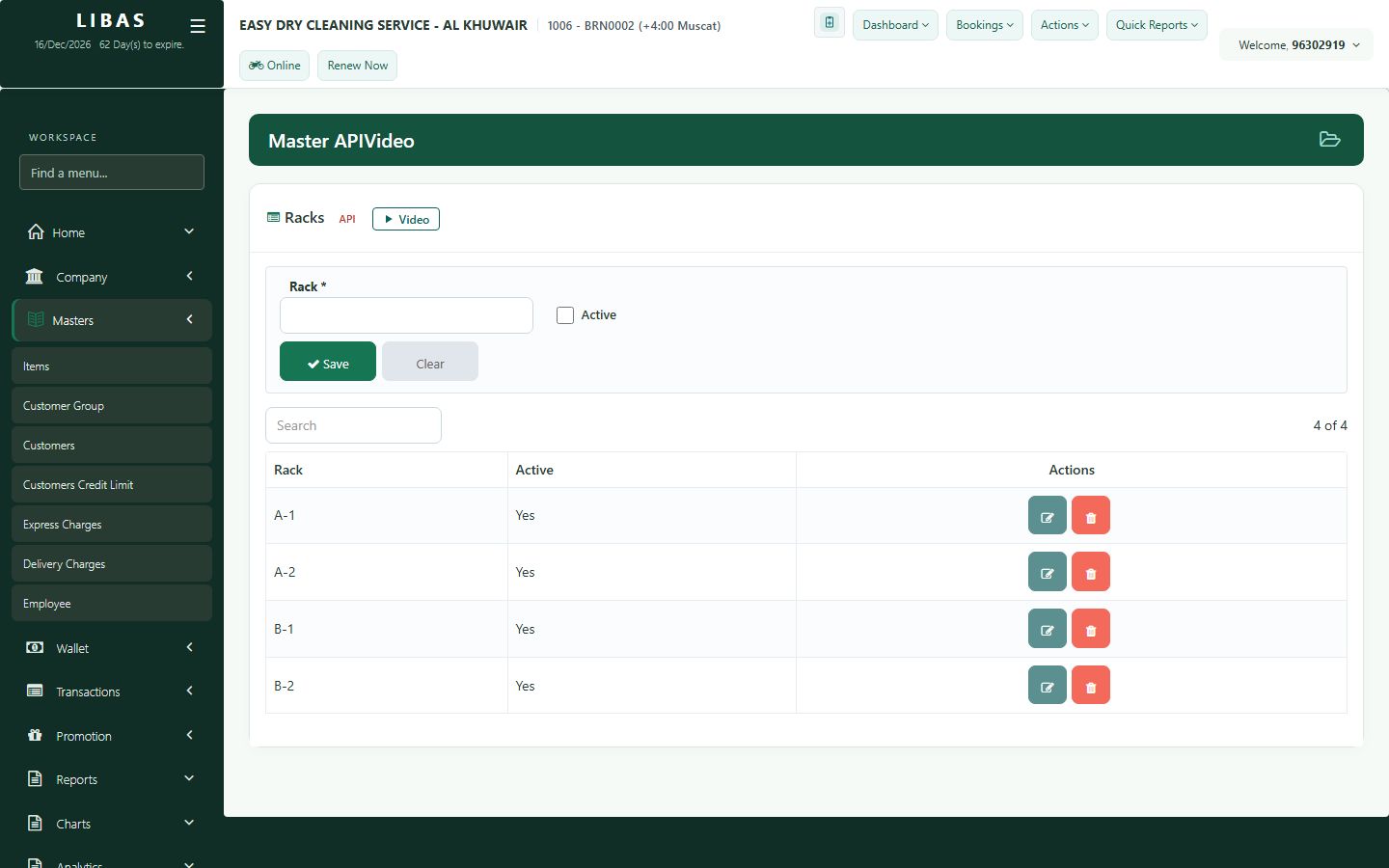The width and height of the screenshot is (1389, 868).
Task: Open the Actions dropdown menu
Action: coord(1065,25)
